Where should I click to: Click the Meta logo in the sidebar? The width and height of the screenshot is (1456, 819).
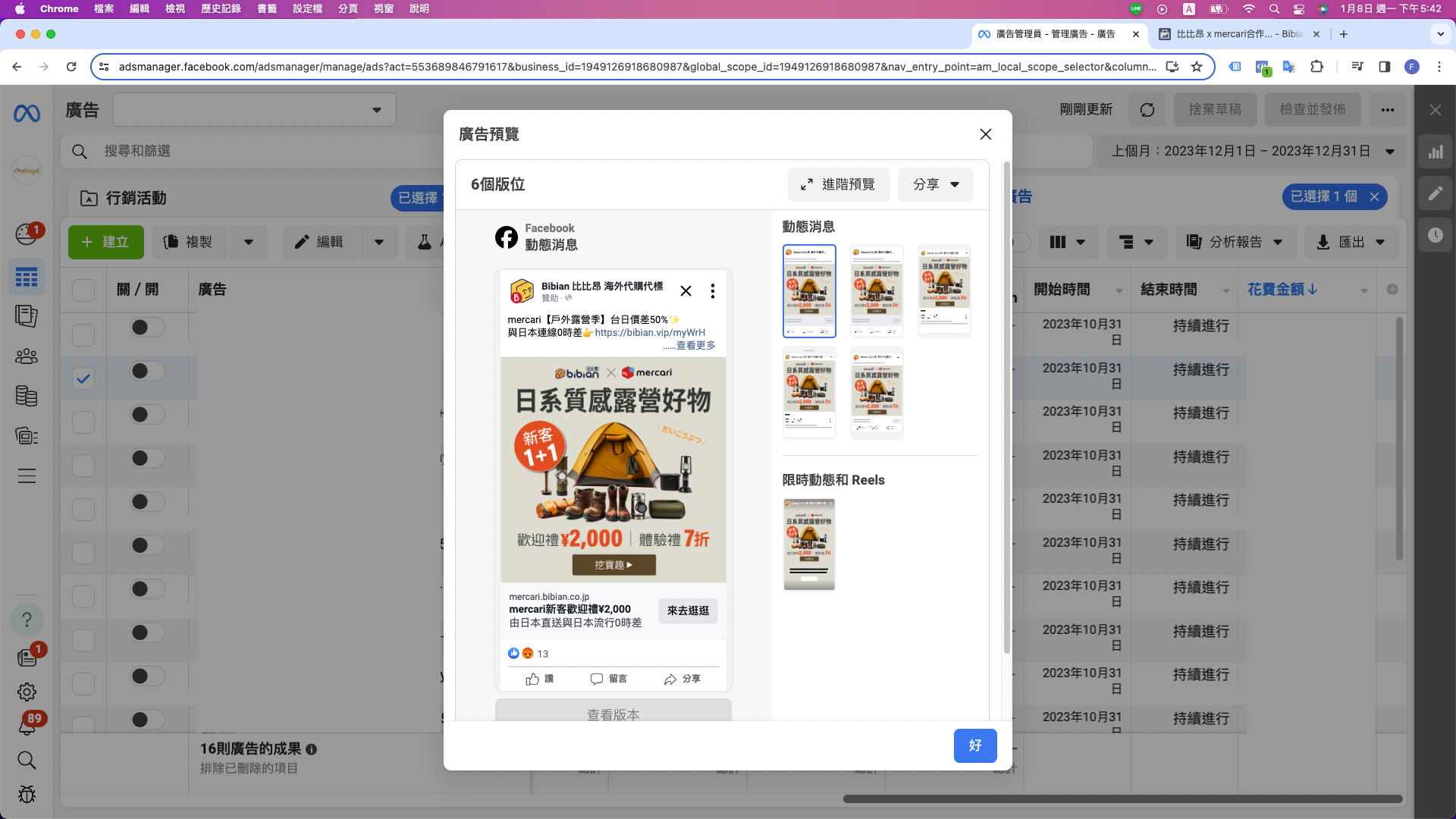[27, 114]
